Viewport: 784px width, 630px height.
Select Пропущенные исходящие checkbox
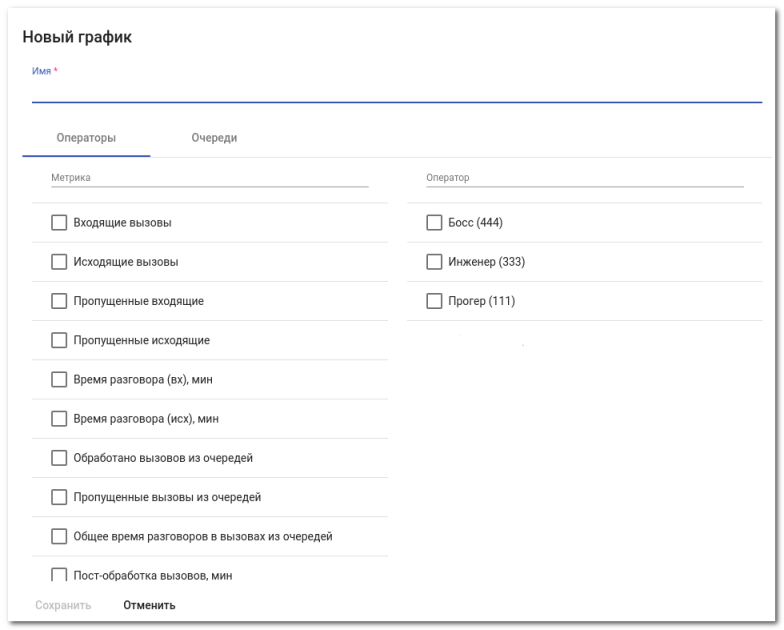59,340
